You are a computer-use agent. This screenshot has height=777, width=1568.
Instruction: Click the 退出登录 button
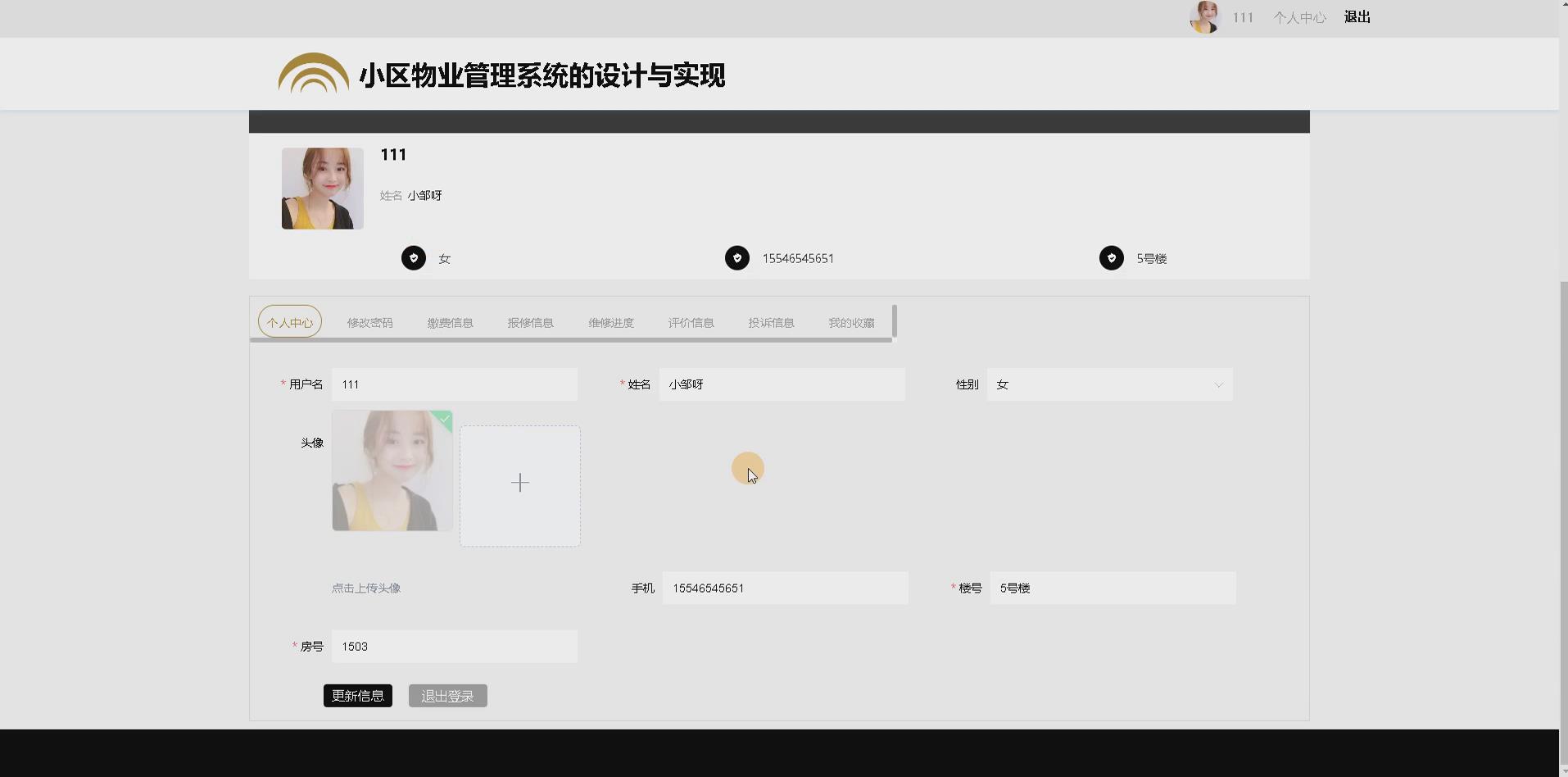pyautogui.click(x=447, y=695)
